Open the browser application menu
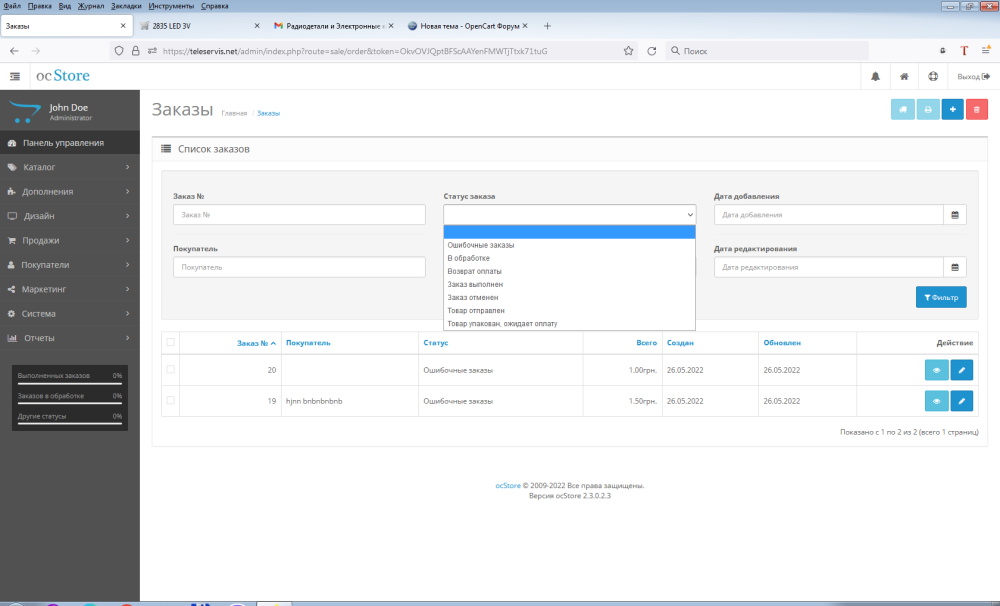The image size is (1000, 606). 985,50
